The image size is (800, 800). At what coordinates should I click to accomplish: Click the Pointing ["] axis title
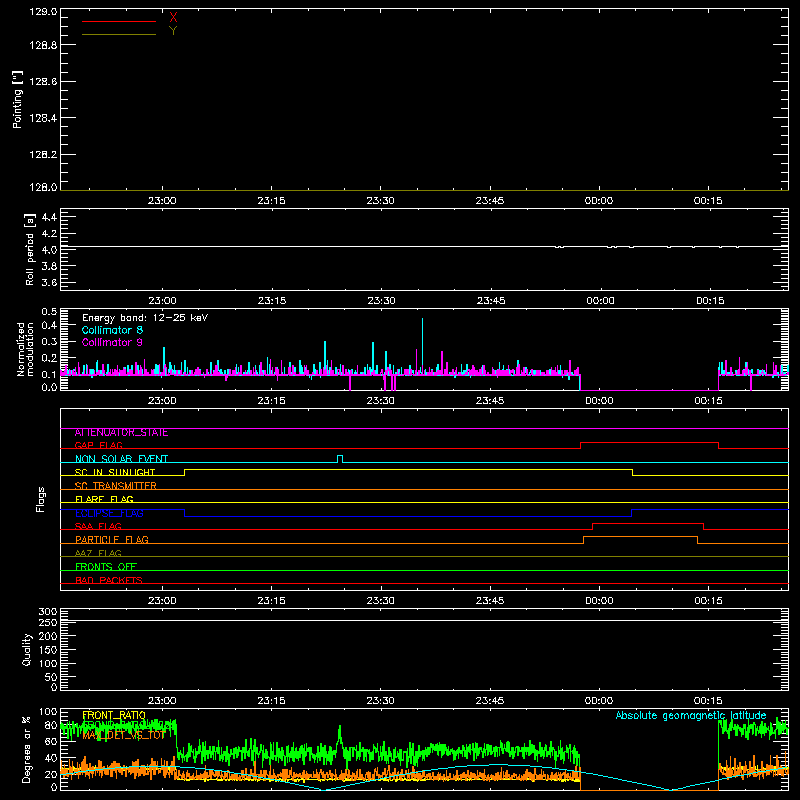click(x=17, y=100)
